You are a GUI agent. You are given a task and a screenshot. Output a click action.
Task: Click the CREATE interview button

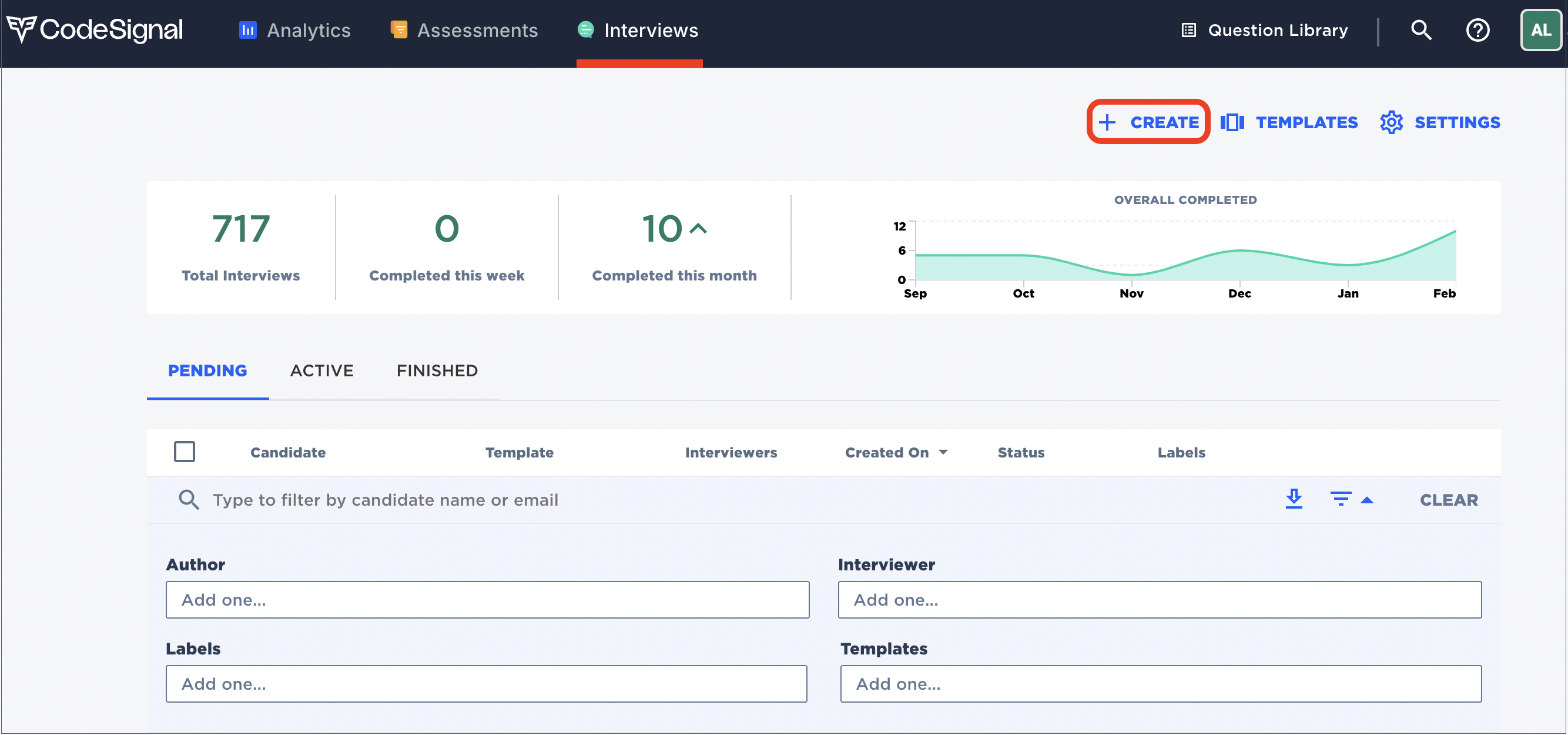coord(1148,122)
